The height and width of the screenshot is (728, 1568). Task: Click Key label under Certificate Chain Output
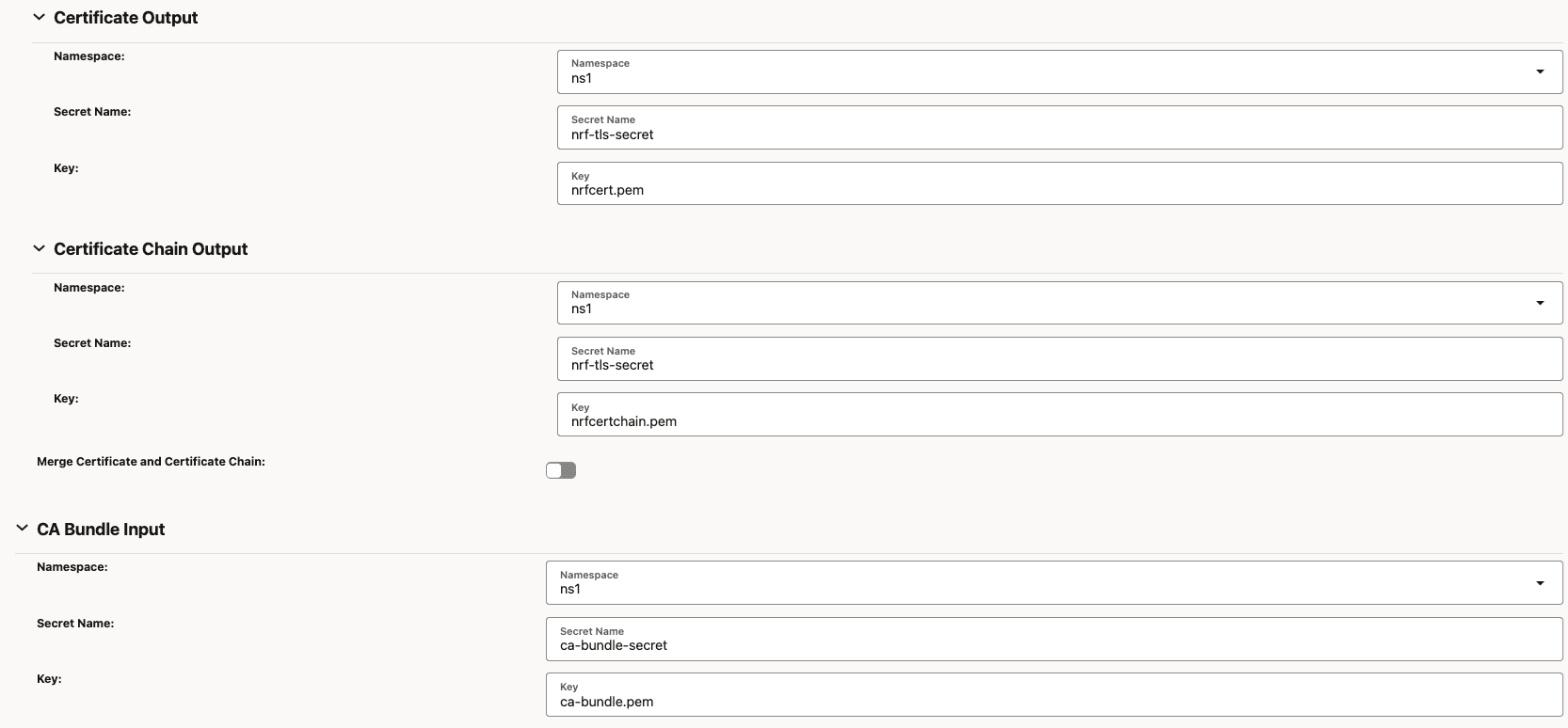click(x=66, y=399)
